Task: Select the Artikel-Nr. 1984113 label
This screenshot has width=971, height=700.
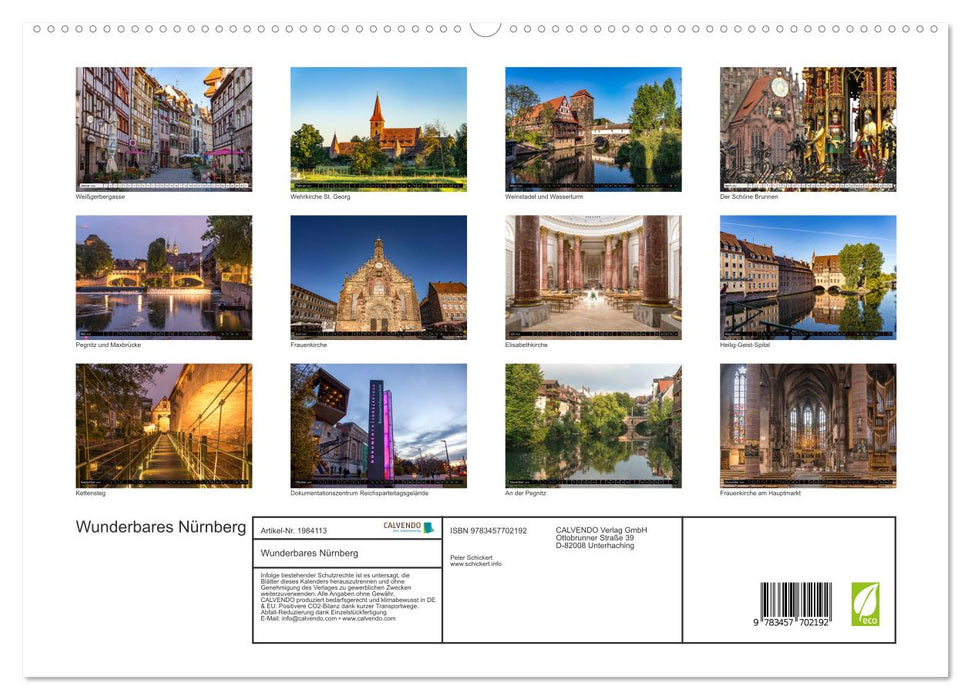Action: point(294,529)
